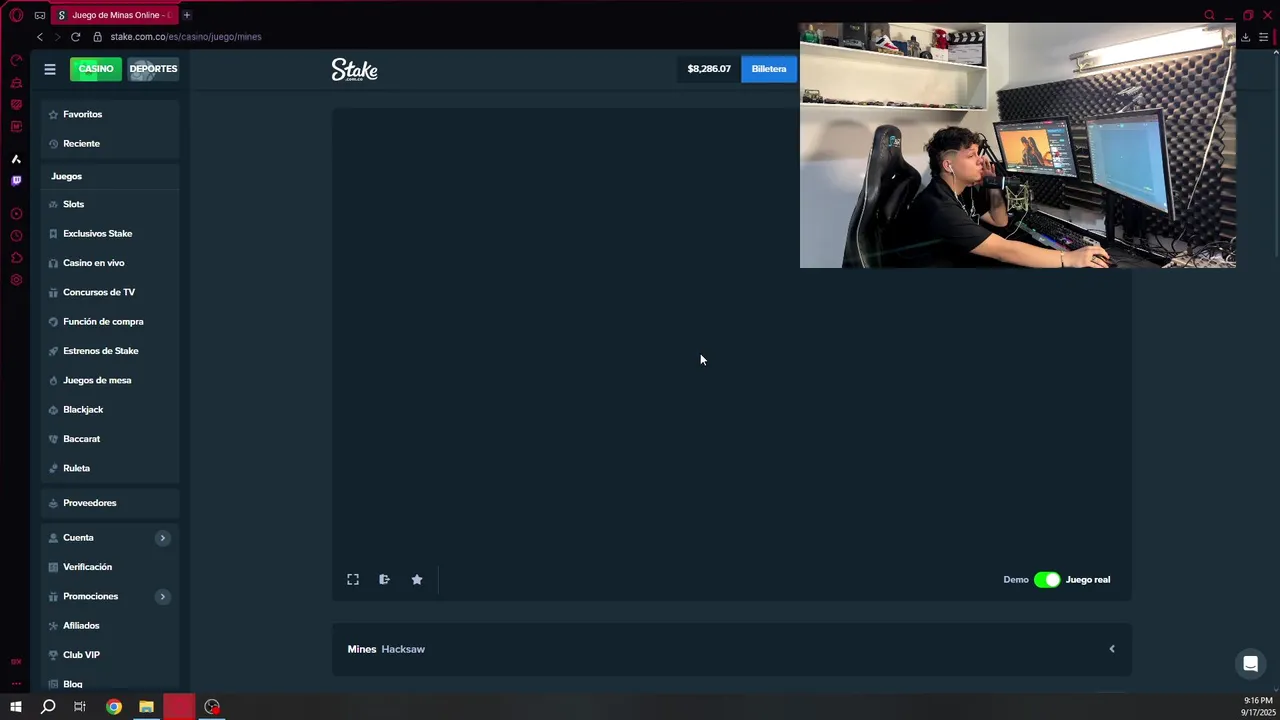Image resolution: width=1280 pixels, height=720 pixels.
Task: Go back in browser history
Action: click(x=40, y=37)
